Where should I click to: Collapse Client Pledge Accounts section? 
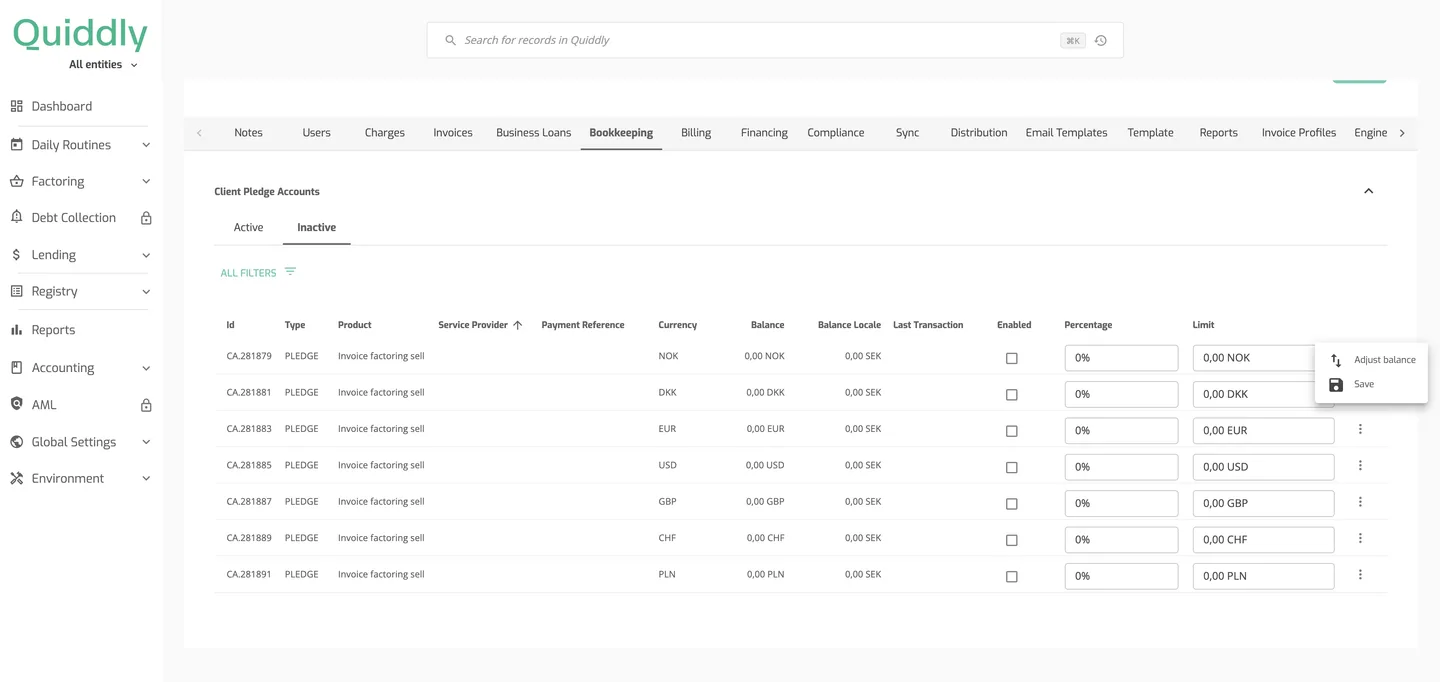[1369, 191]
